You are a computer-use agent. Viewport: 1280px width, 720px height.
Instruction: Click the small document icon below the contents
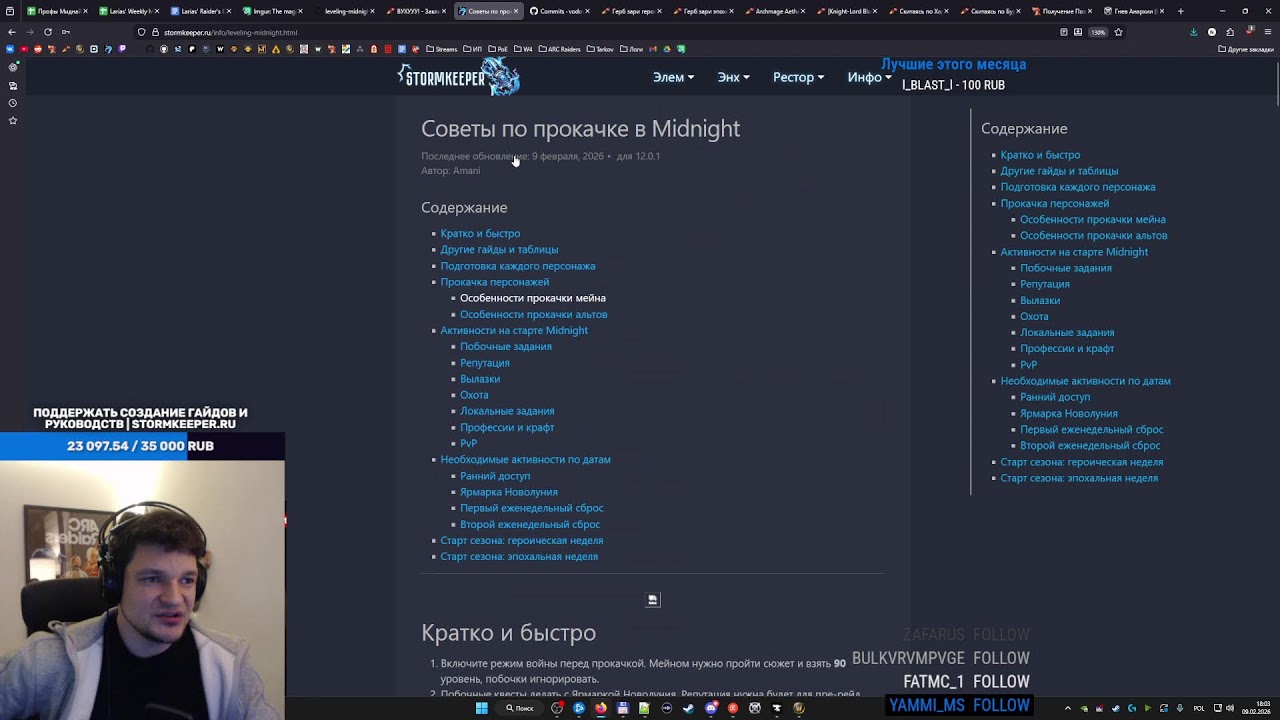653,600
